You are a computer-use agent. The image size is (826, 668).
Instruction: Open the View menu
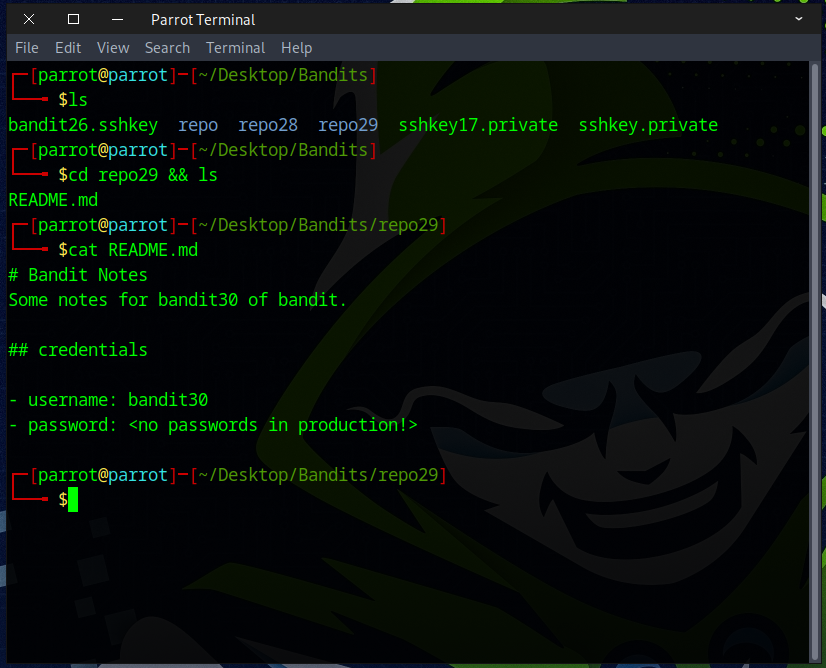click(113, 48)
